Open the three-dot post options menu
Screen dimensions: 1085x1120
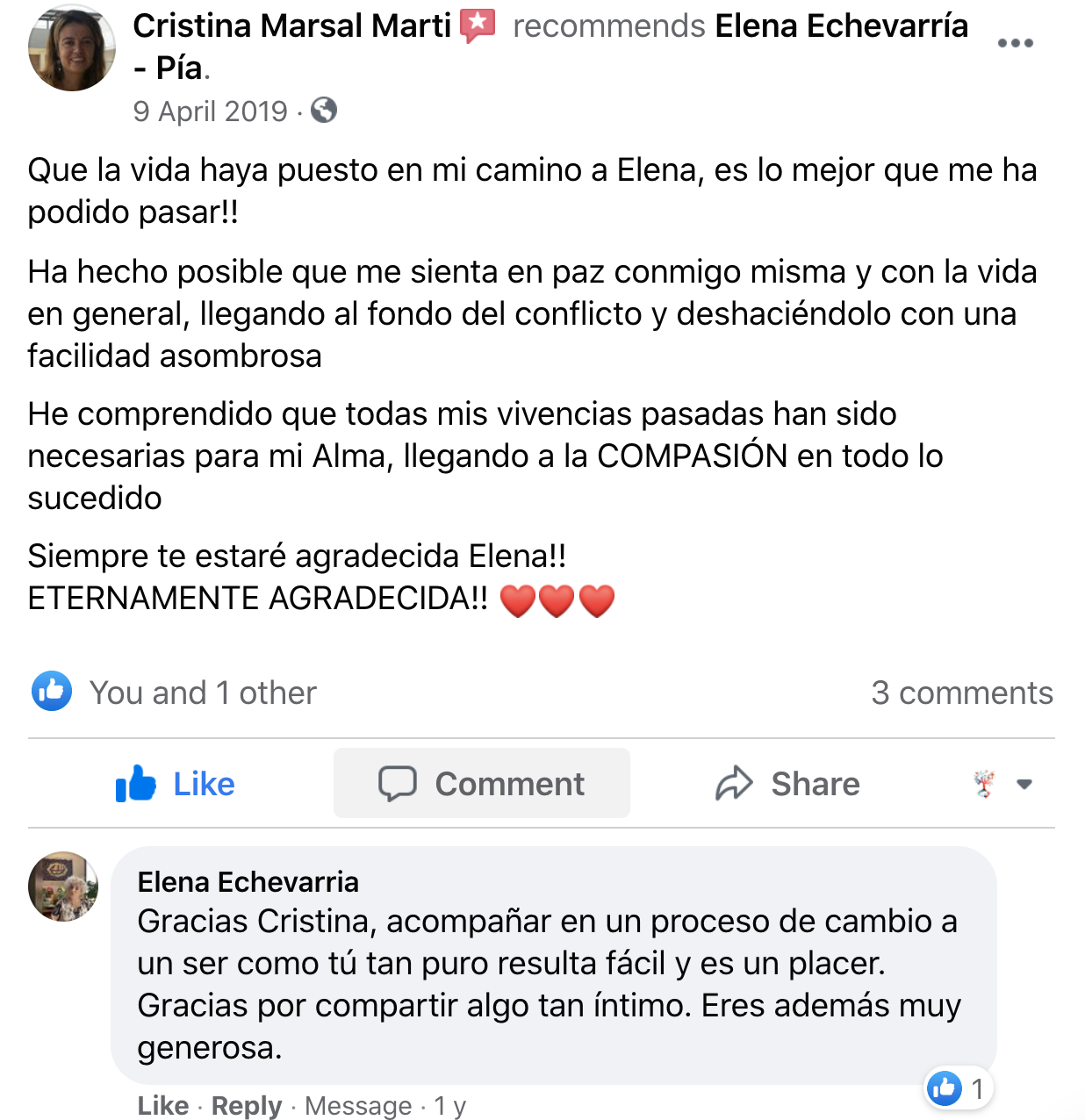[1015, 43]
